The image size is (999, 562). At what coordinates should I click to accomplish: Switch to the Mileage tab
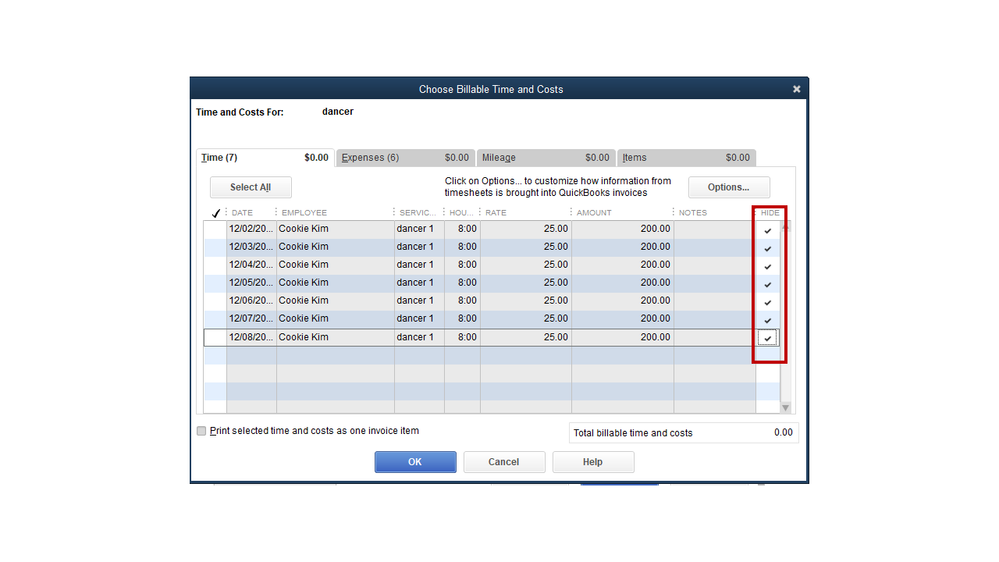[545, 157]
